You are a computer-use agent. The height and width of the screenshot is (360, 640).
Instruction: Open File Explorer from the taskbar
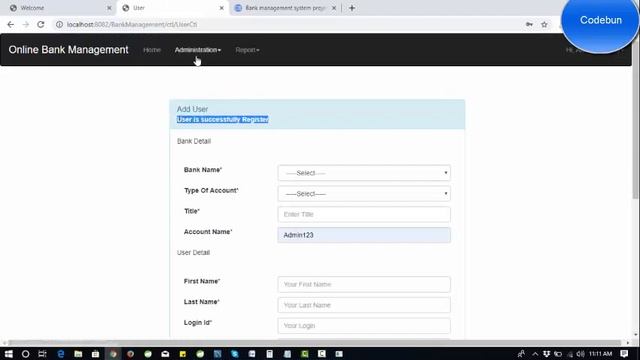click(78, 354)
